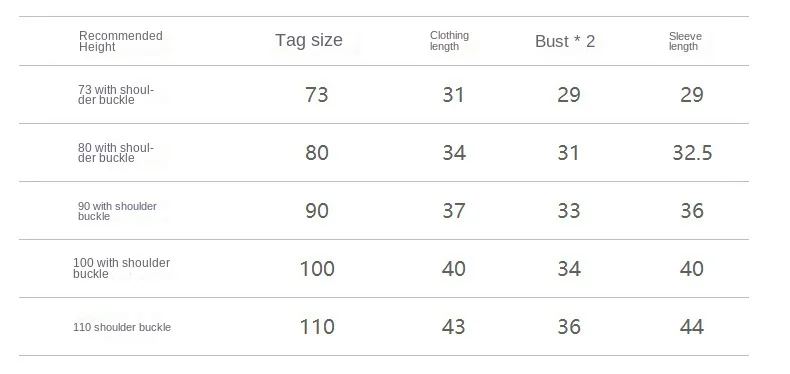Select tag size value 90
This screenshot has width=790, height=374.
(x=317, y=211)
